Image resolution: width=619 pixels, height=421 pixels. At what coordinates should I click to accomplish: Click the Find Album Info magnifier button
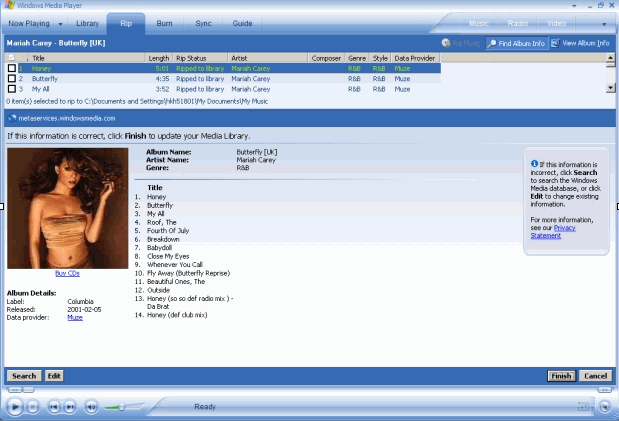(x=516, y=43)
